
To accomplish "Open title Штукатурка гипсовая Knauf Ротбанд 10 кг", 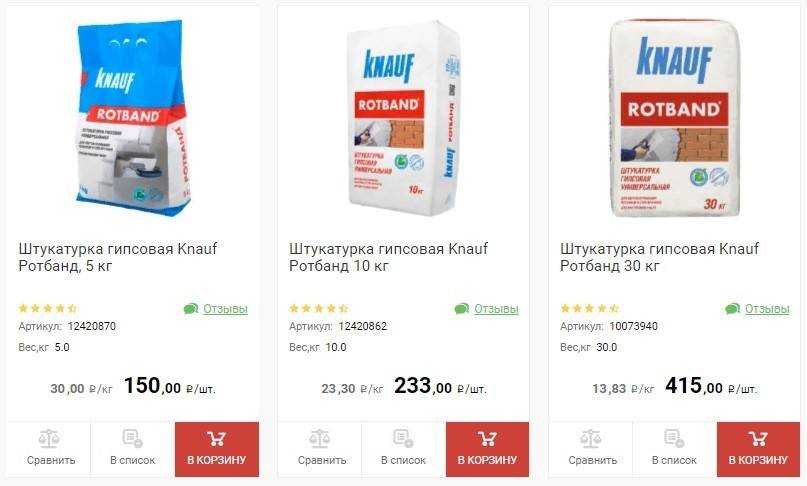I will [389, 257].
